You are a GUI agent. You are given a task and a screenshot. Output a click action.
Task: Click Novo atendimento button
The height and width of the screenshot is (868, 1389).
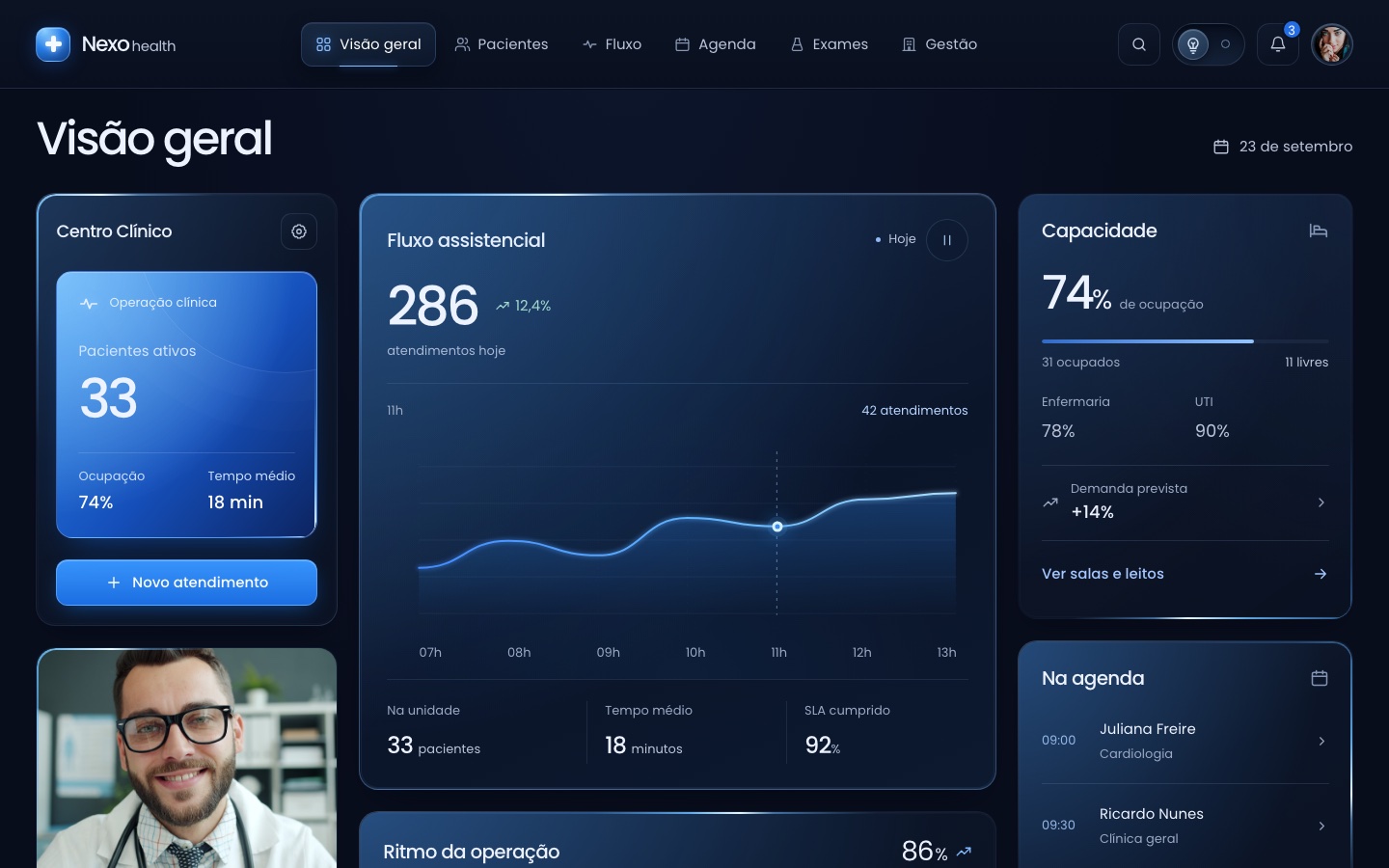(186, 583)
